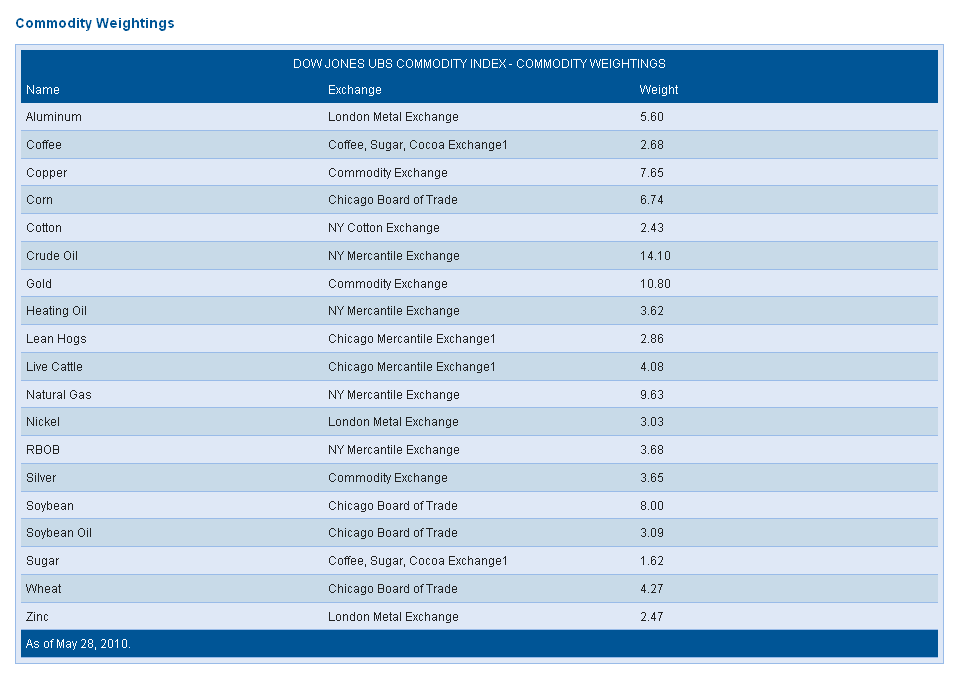Click the Zinc name cell
Viewport: 959px width, 693px height.
pos(37,617)
